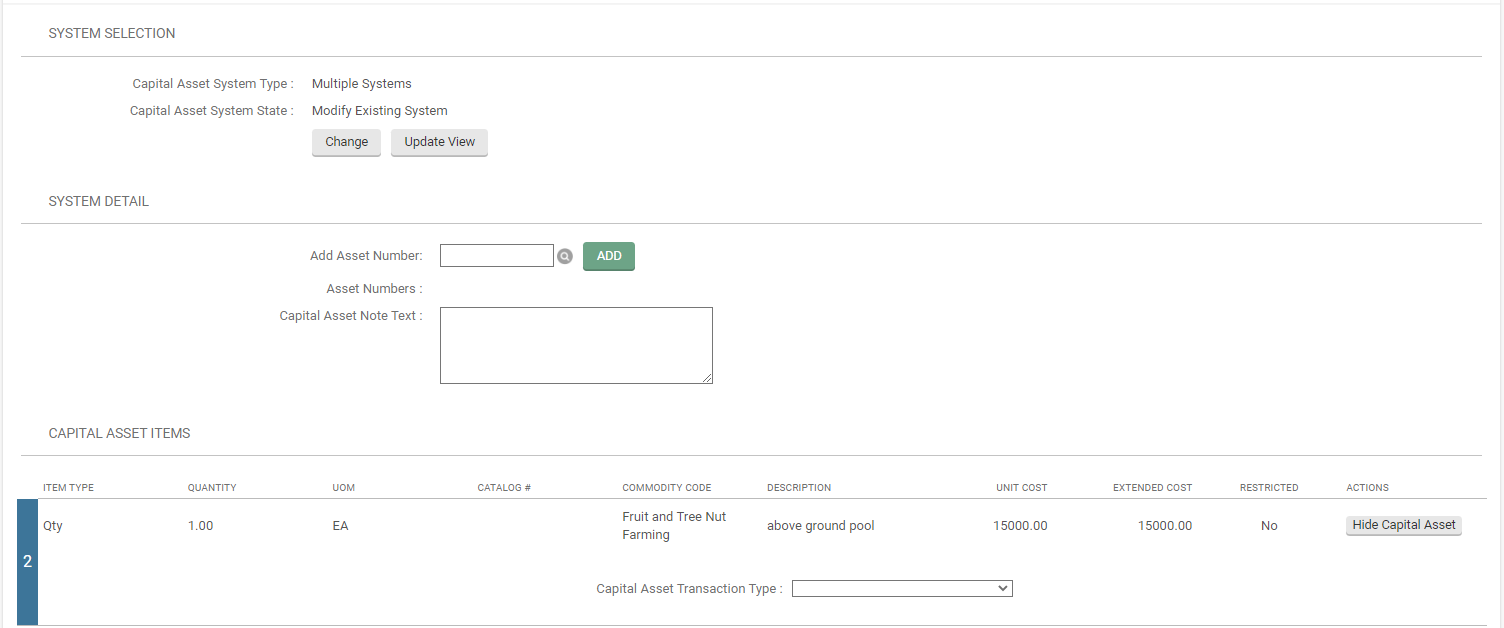This screenshot has height=628, width=1504.
Task: Click the 'Fruit and Tree Nut Farming' commodity code
Action: pyautogui.click(x=674, y=526)
